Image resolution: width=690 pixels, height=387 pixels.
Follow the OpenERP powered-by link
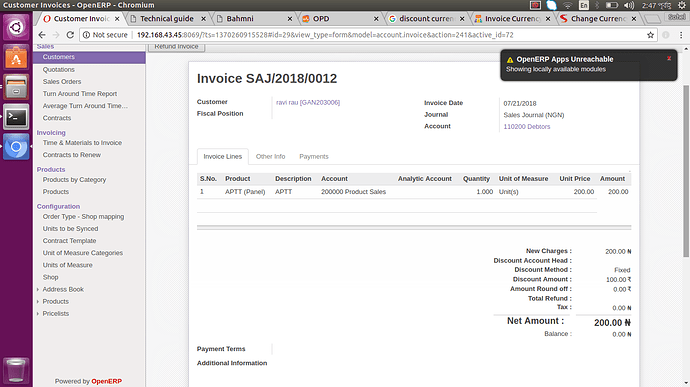tap(106, 381)
